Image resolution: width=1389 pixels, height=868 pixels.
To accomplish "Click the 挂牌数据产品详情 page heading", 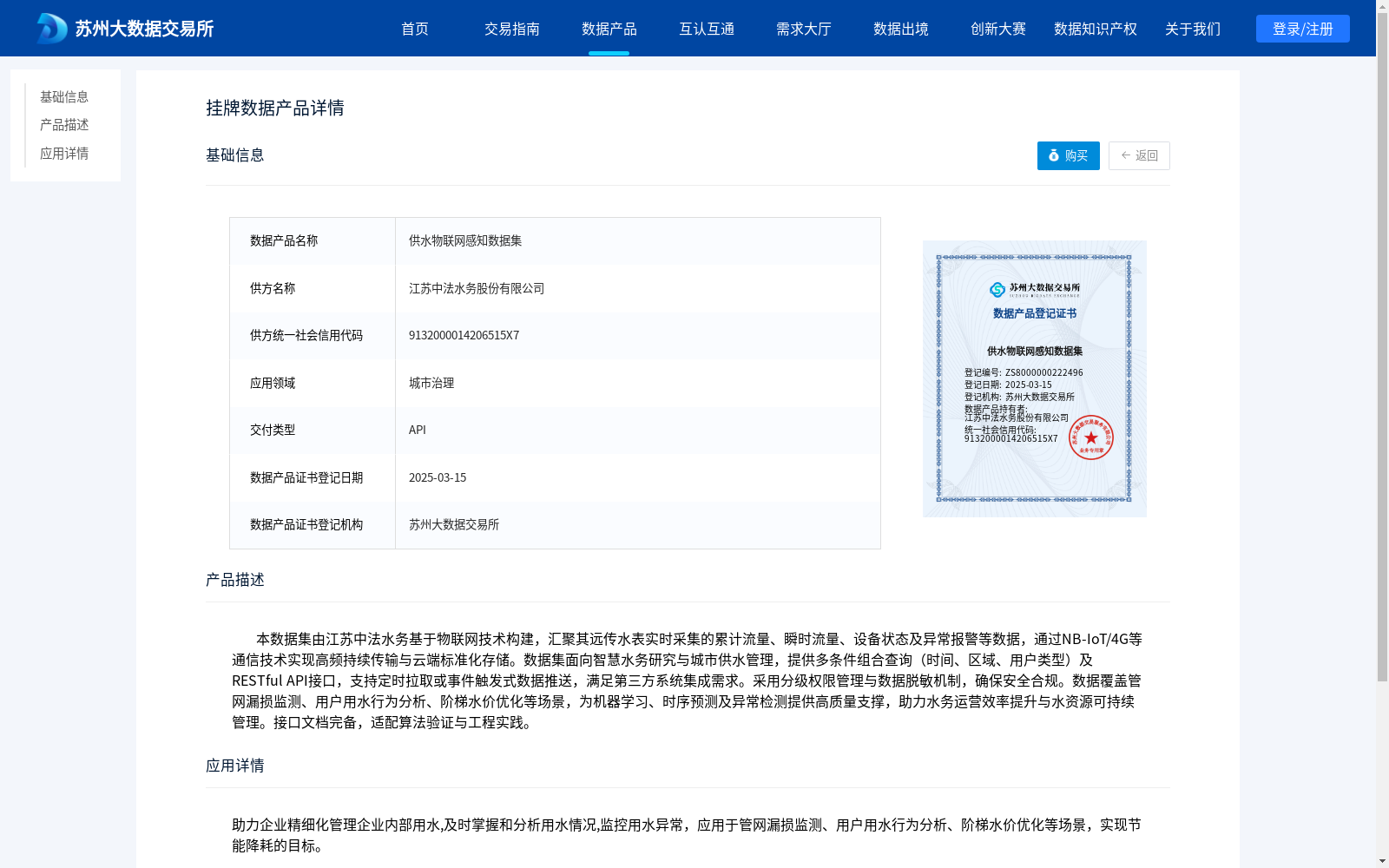I will coord(275,108).
